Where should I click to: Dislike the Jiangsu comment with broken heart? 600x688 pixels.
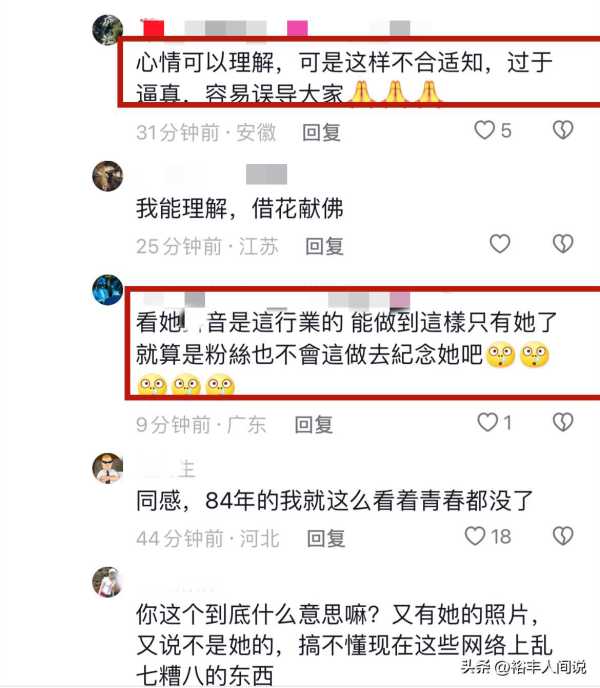[x=563, y=244]
